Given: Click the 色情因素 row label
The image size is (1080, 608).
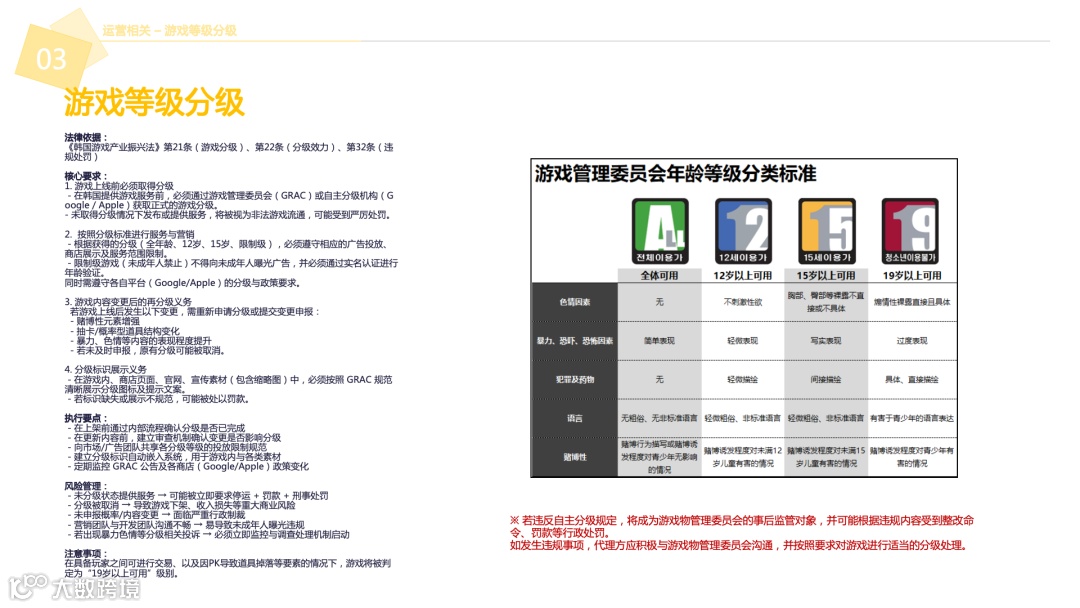Looking at the screenshot, I should (x=575, y=302).
